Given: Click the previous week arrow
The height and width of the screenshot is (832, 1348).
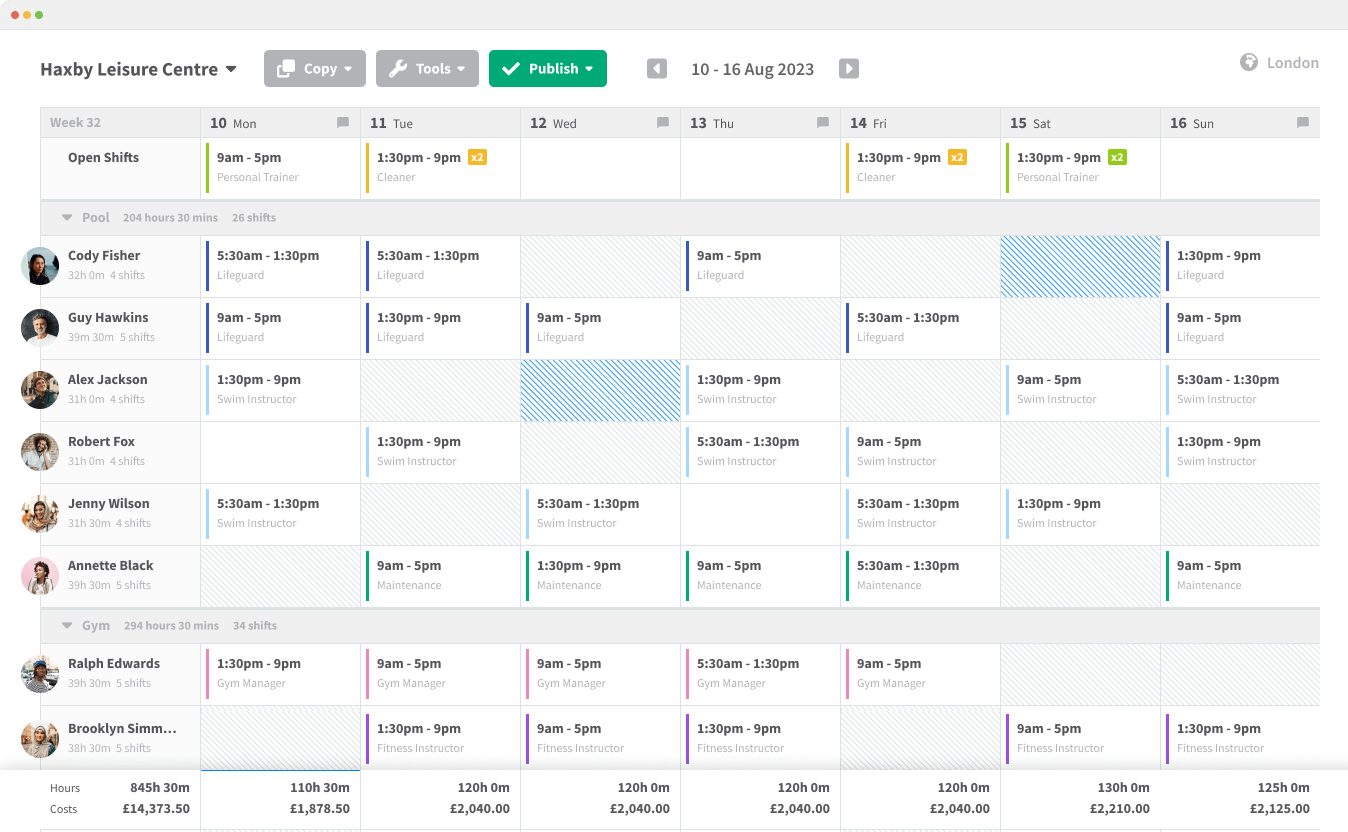Looking at the screenshot, I should click(656, 68).
